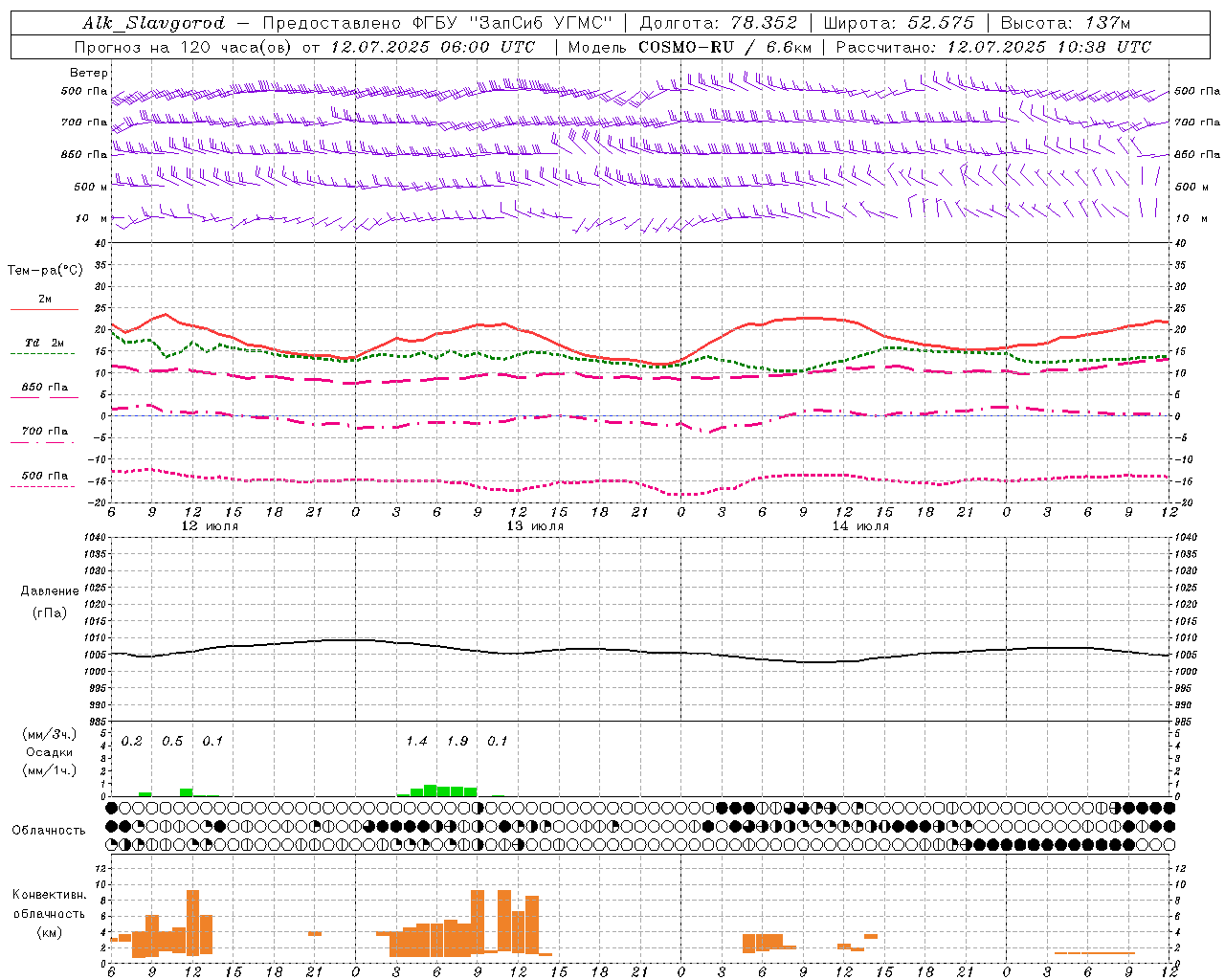This screenshot has height=980, width=1225.
Task: Click the precipitation total "0.5"
Action: (x=172, y=742)
